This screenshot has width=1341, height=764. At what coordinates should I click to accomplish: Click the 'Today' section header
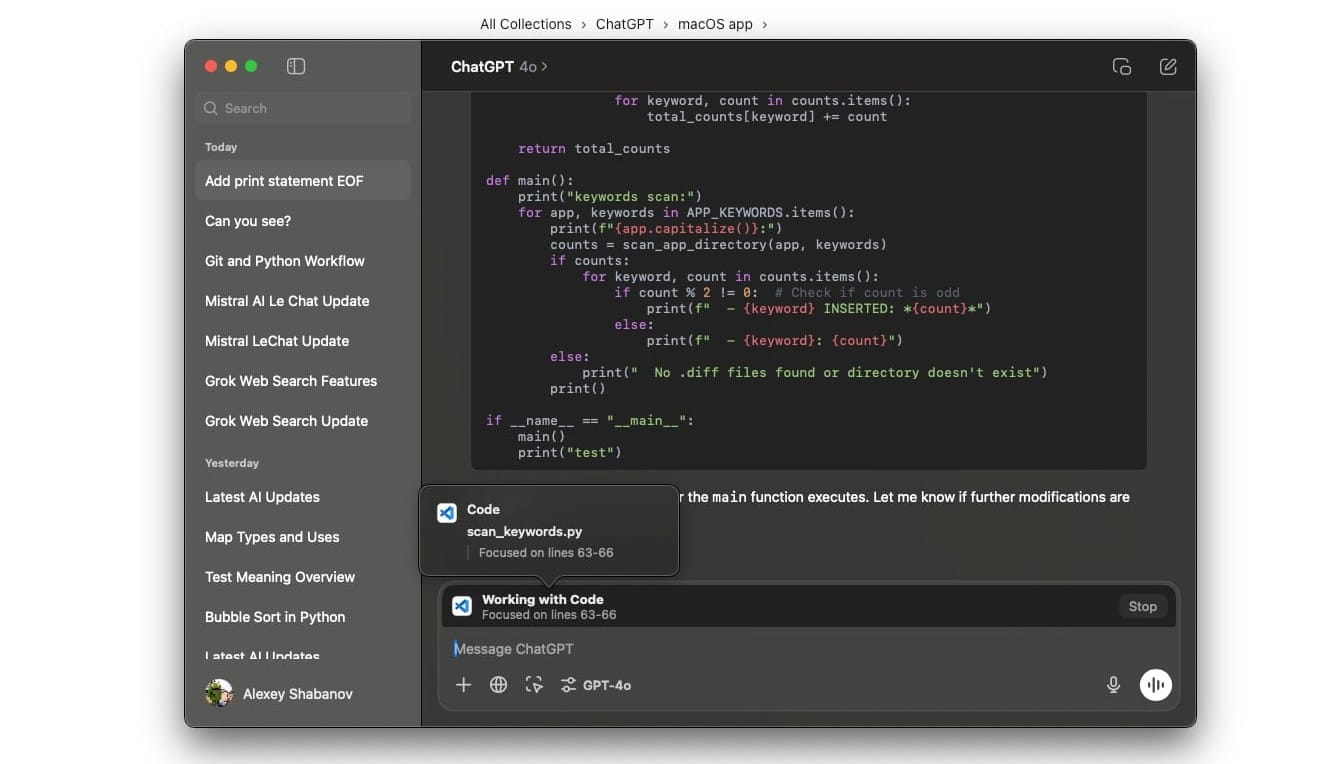[x=221, y=147]
